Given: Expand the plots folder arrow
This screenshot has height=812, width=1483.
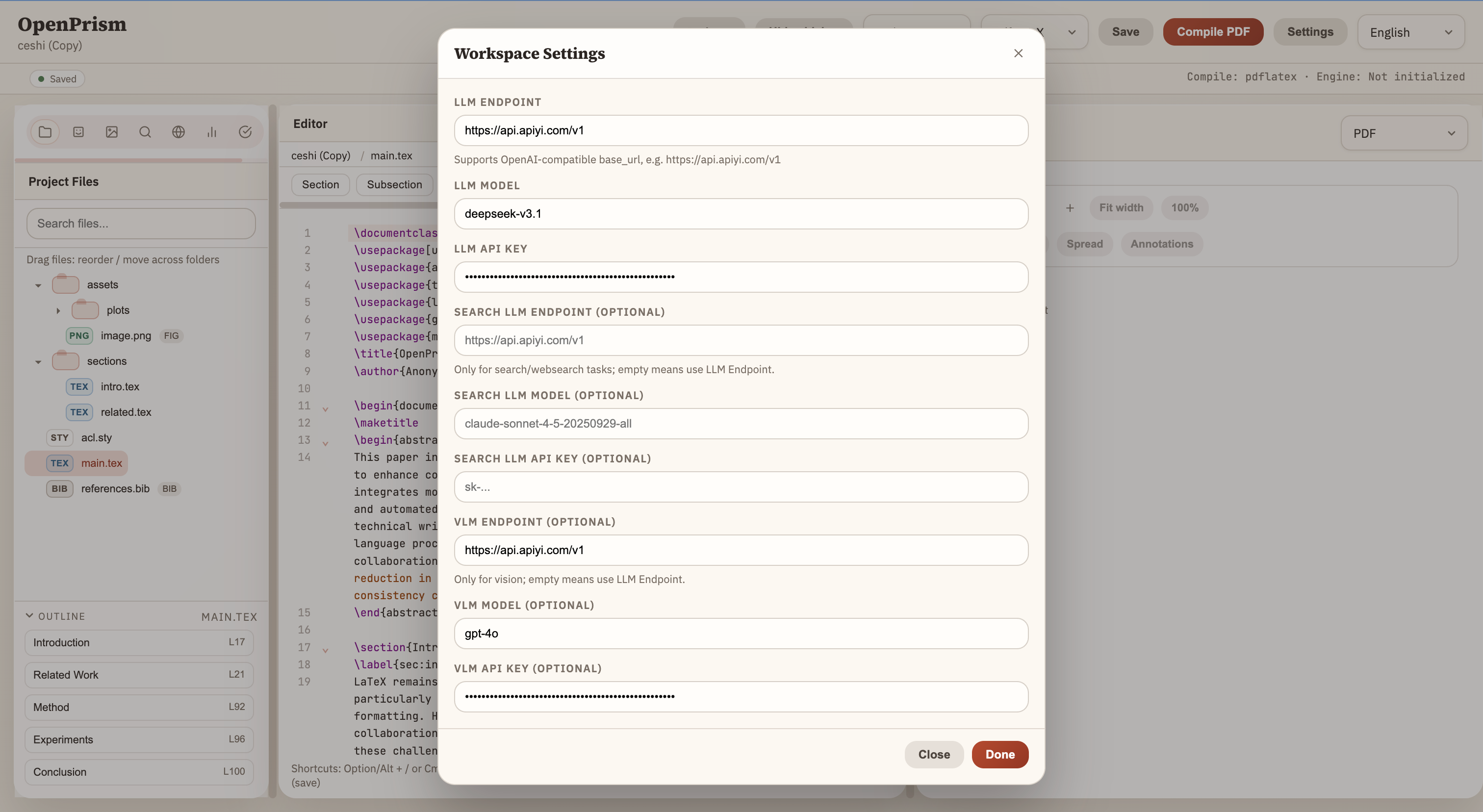Looking at the screenshot, I should pos(57,310).
